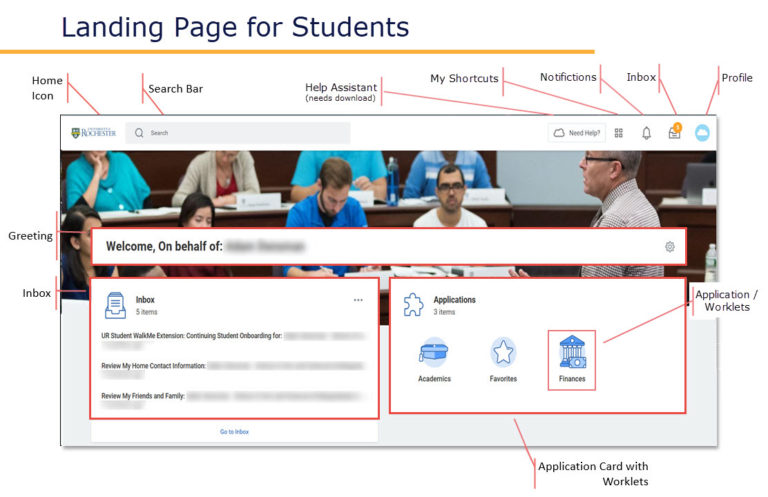
Task: Open the My Shortcuts grid icon
Action: pos(619,133)
